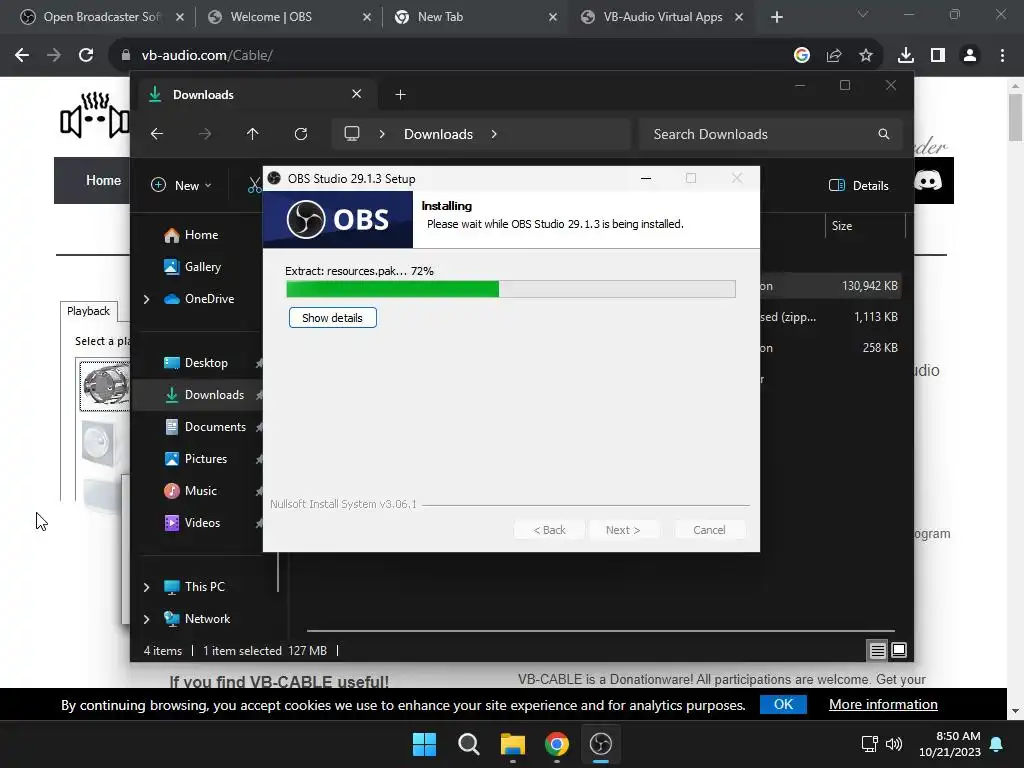Viewport: 1024px width, 768px height.
Task: Click the OBS installation progress bar
Action: tap(511, 289)
